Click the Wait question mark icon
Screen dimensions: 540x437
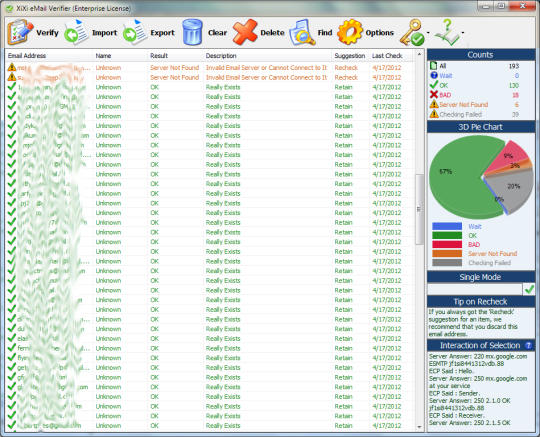[x=434, y=75]
